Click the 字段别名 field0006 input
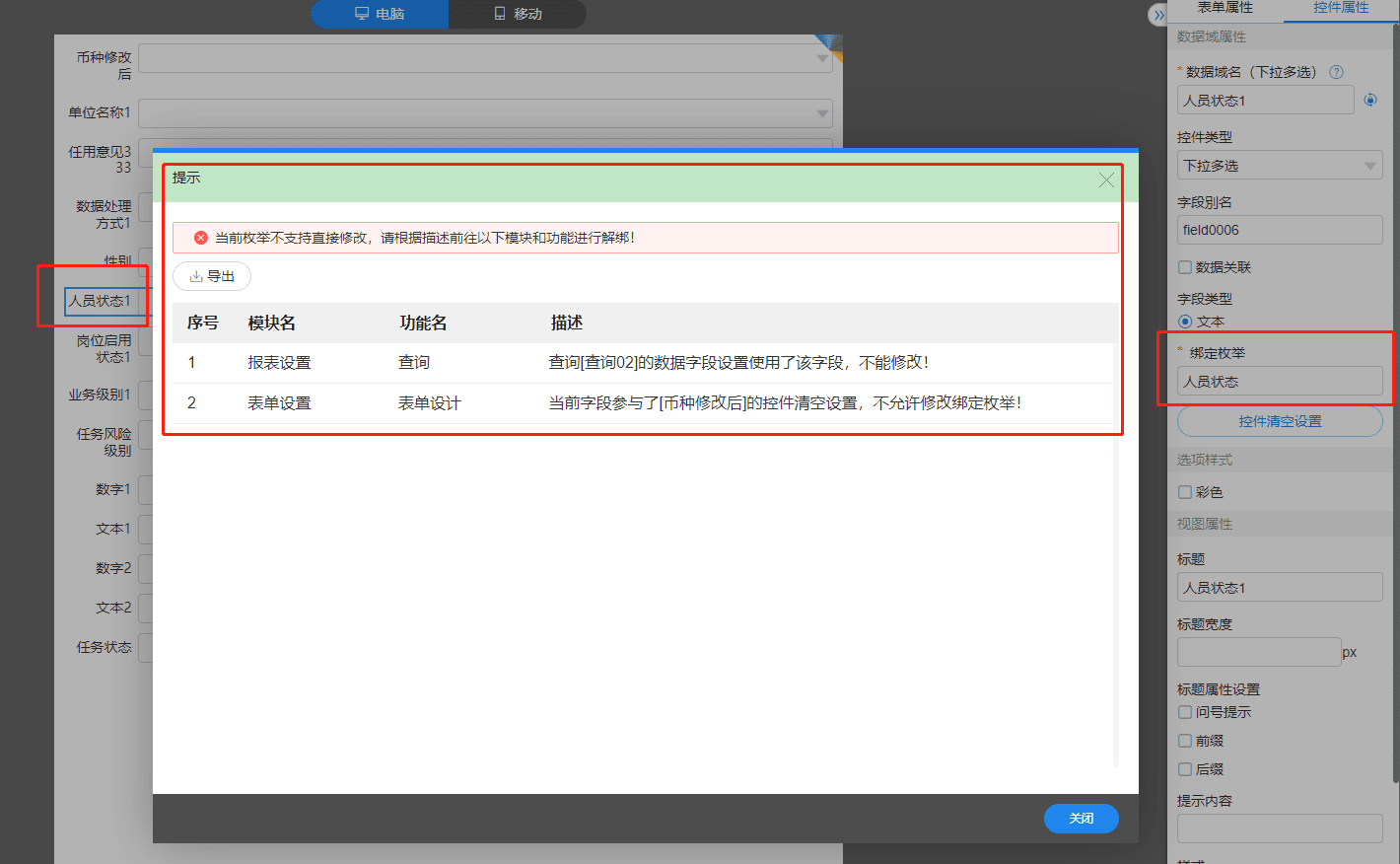The width and height of the screenshot is (1400, 864). [x=1280, y=230]
